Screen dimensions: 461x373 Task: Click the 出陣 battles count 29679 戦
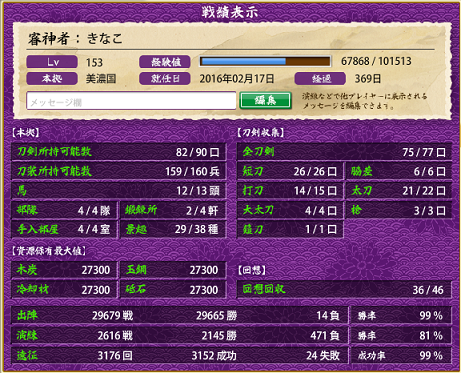tap(112, 315)
